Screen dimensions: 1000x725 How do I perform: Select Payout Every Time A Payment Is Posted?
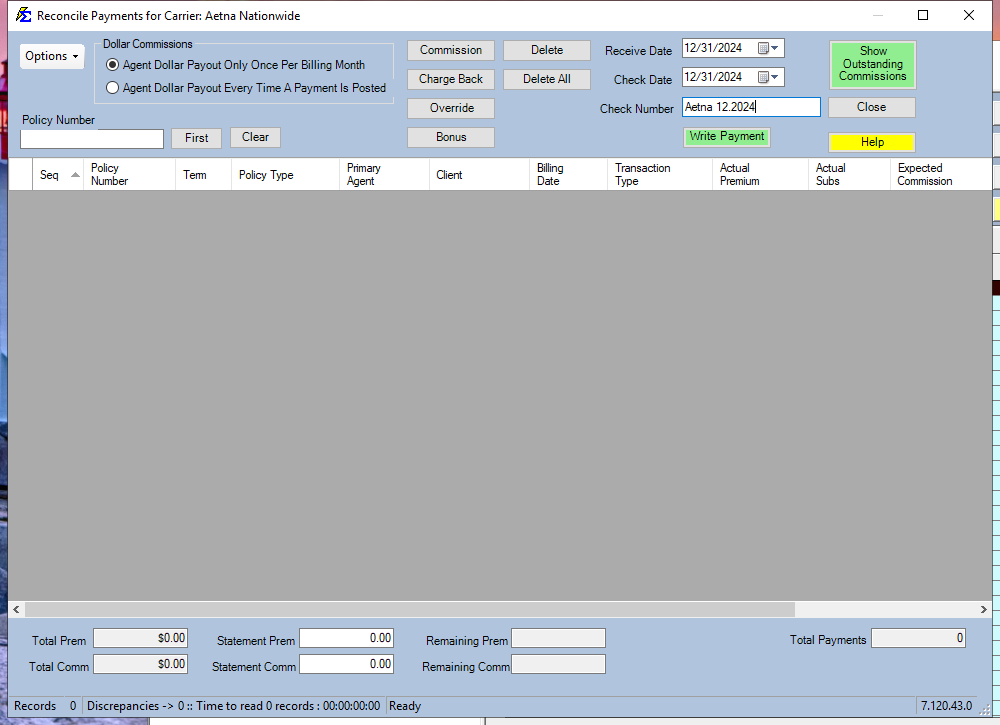pos(113,88)
